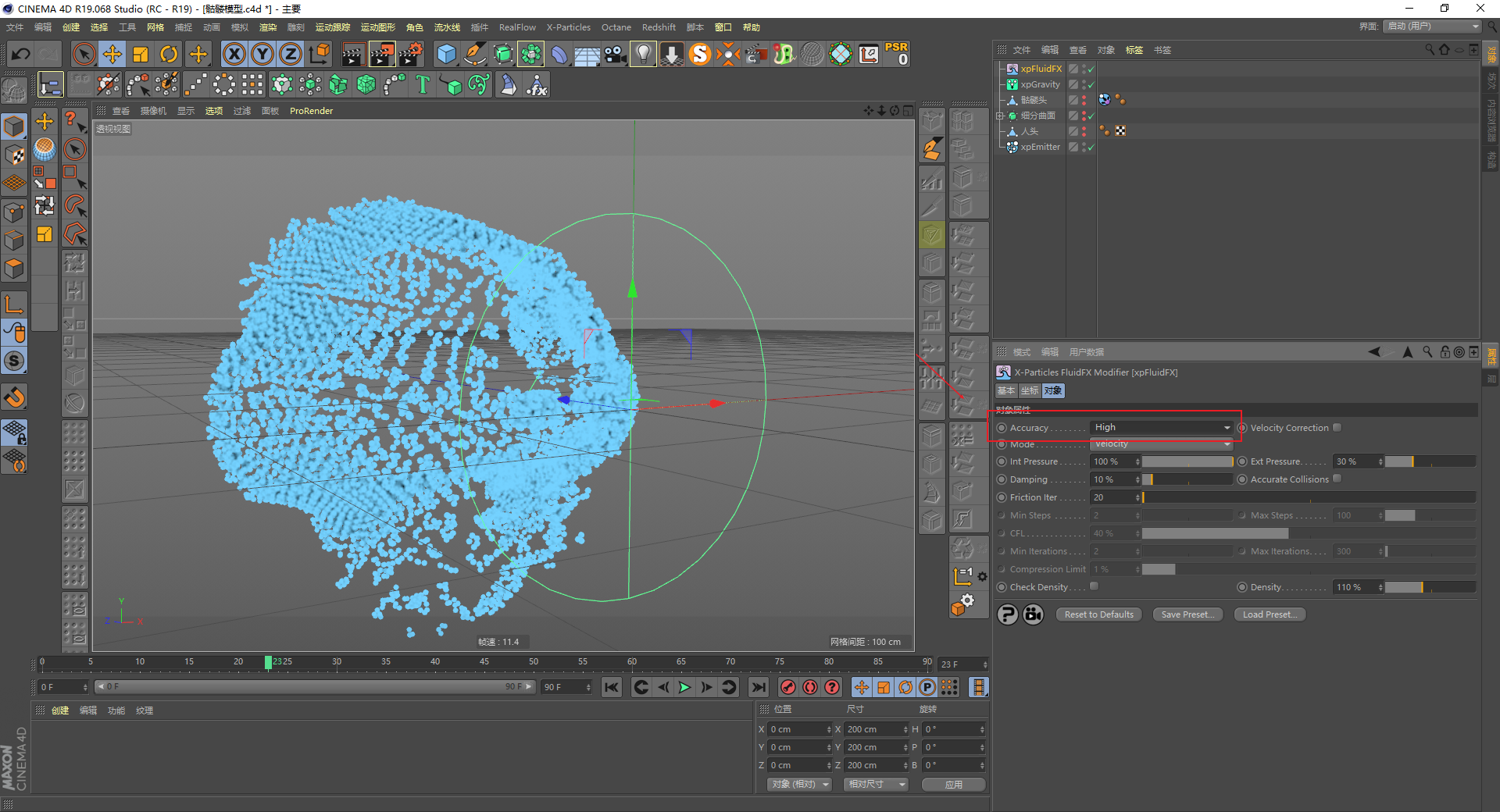Select the xpEmitter object in Object Manager
The image size is (1500, 812).
[1040, 147]
